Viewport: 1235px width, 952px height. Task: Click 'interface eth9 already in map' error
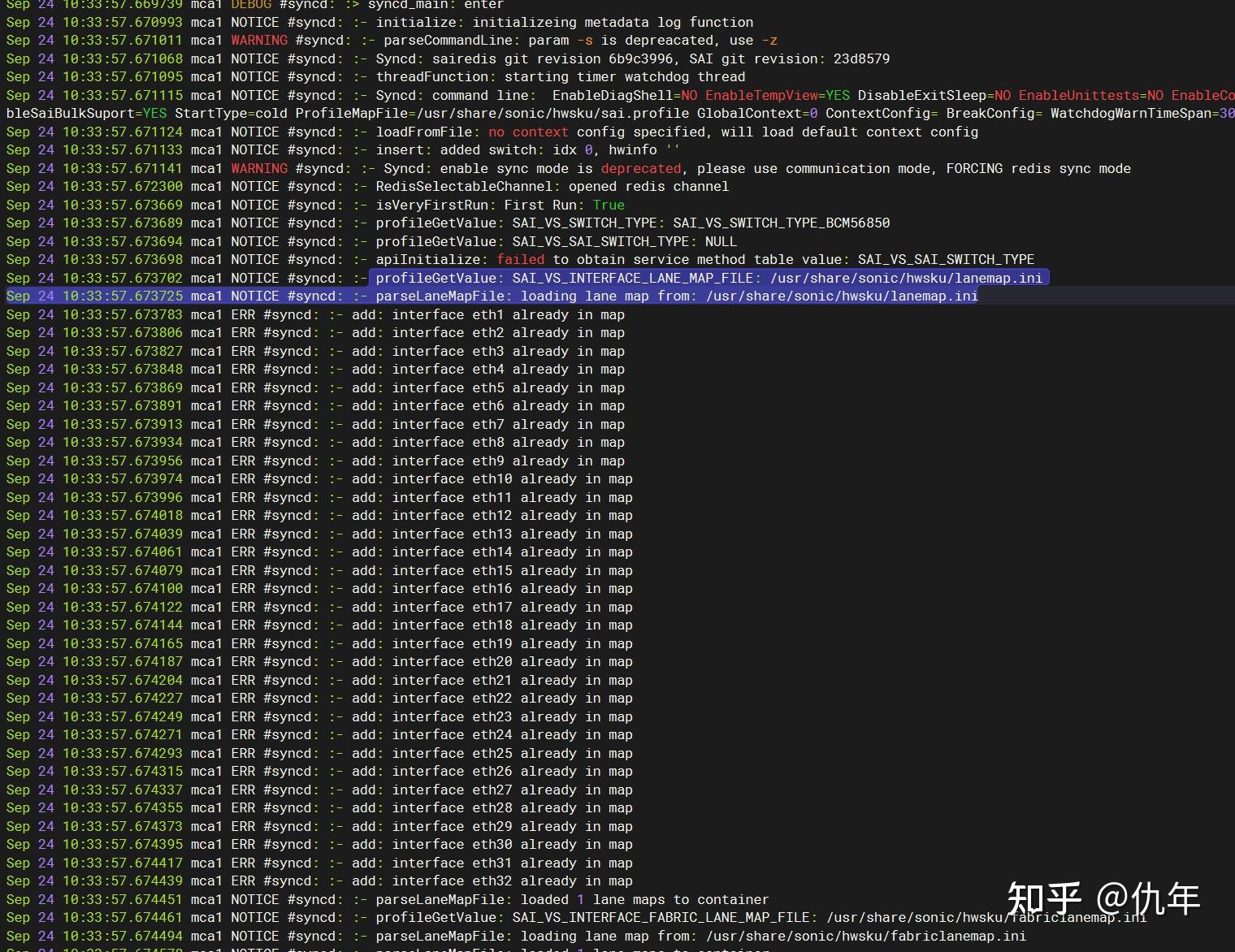pyautogui.click(x=509, y=461)
